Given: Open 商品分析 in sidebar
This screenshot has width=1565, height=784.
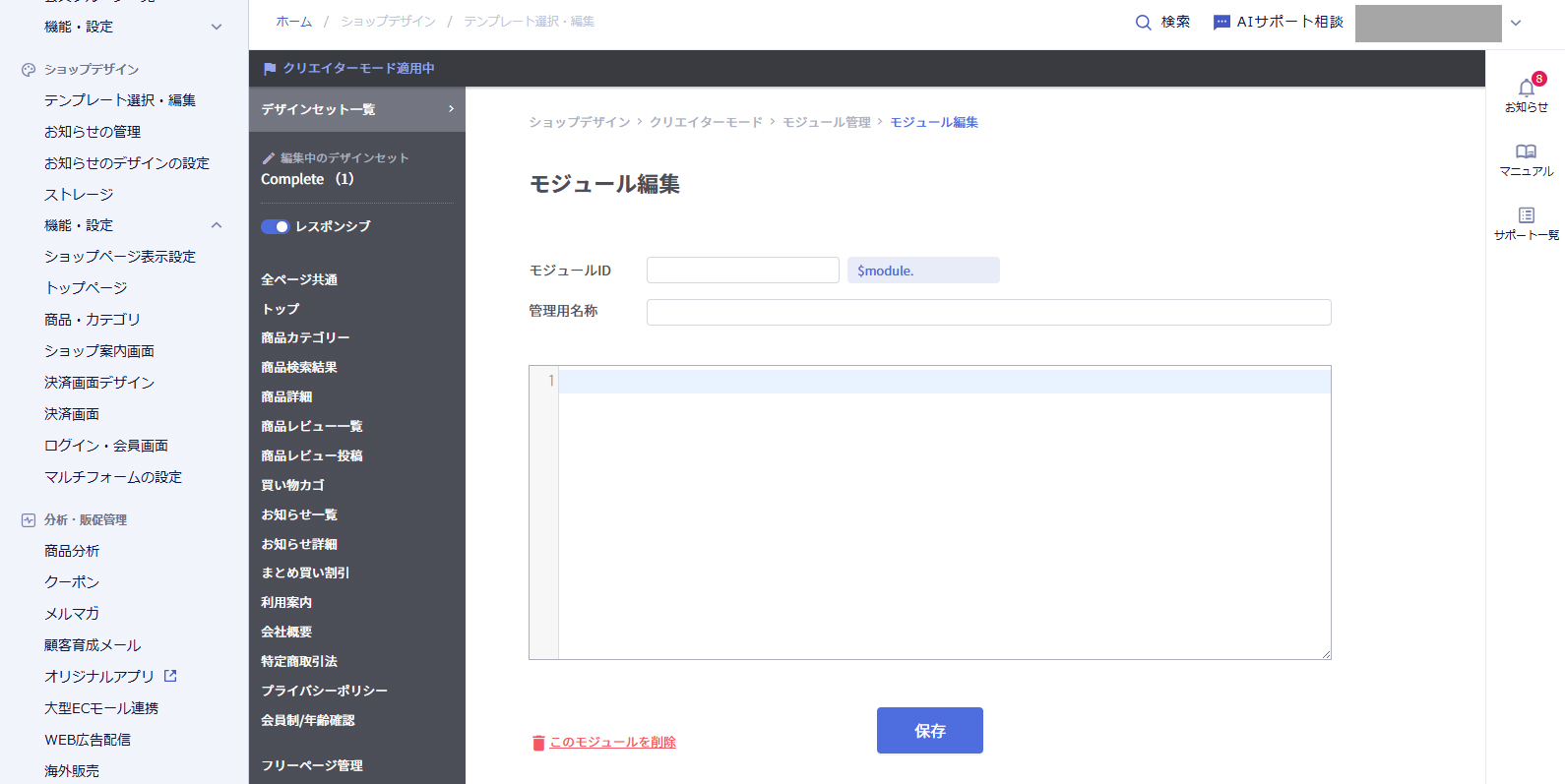Looking at the screenshot, I should [72, 551].
